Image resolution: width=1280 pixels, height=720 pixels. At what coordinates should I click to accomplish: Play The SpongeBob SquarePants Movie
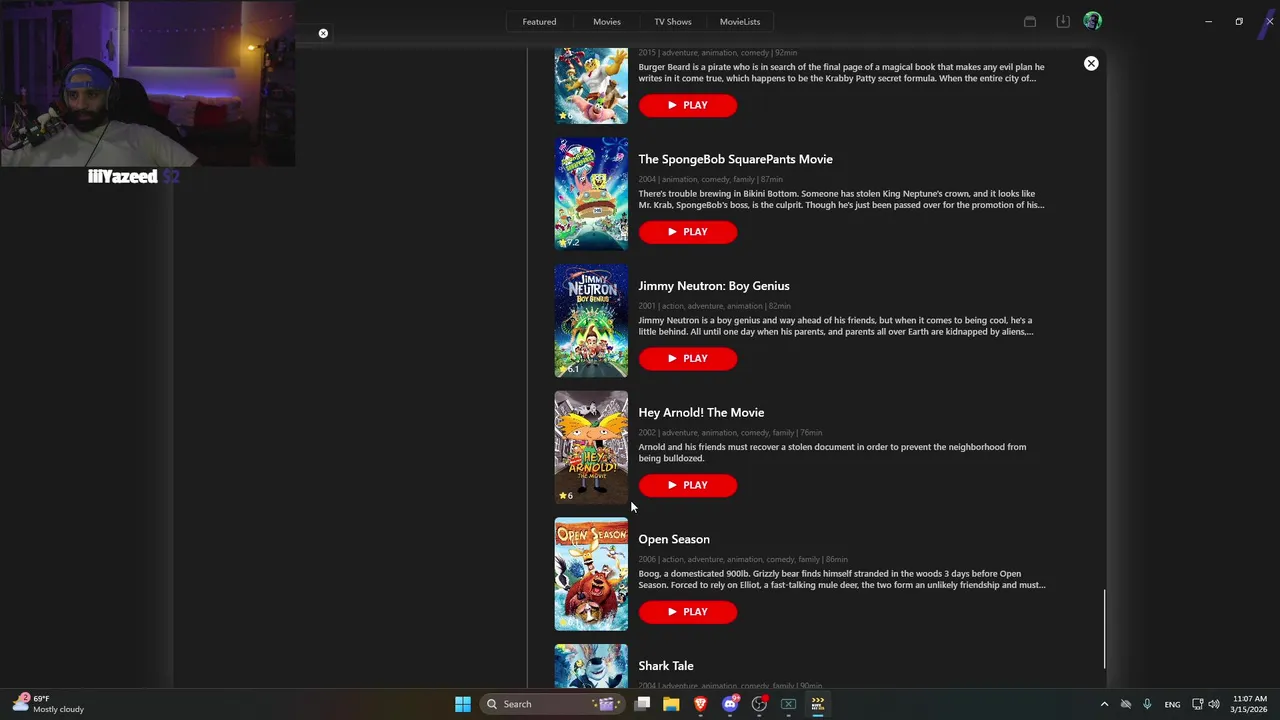tap(688, 232)
